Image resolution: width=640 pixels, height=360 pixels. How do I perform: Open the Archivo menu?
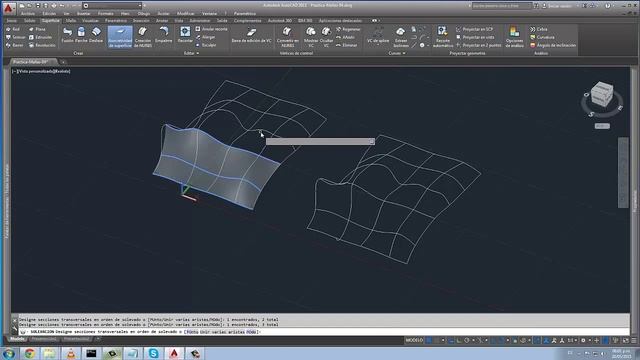click(x=28, y=13)
